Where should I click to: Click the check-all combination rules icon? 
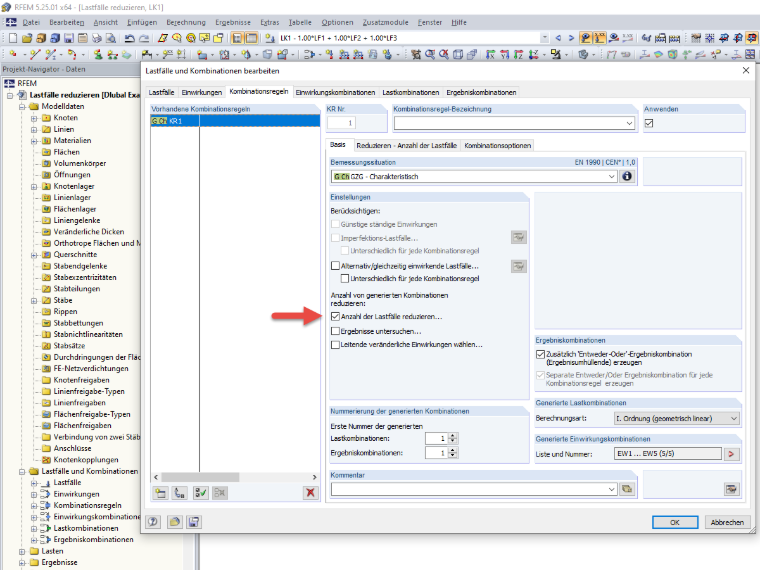pyautogui.click(x=200, y=493)
